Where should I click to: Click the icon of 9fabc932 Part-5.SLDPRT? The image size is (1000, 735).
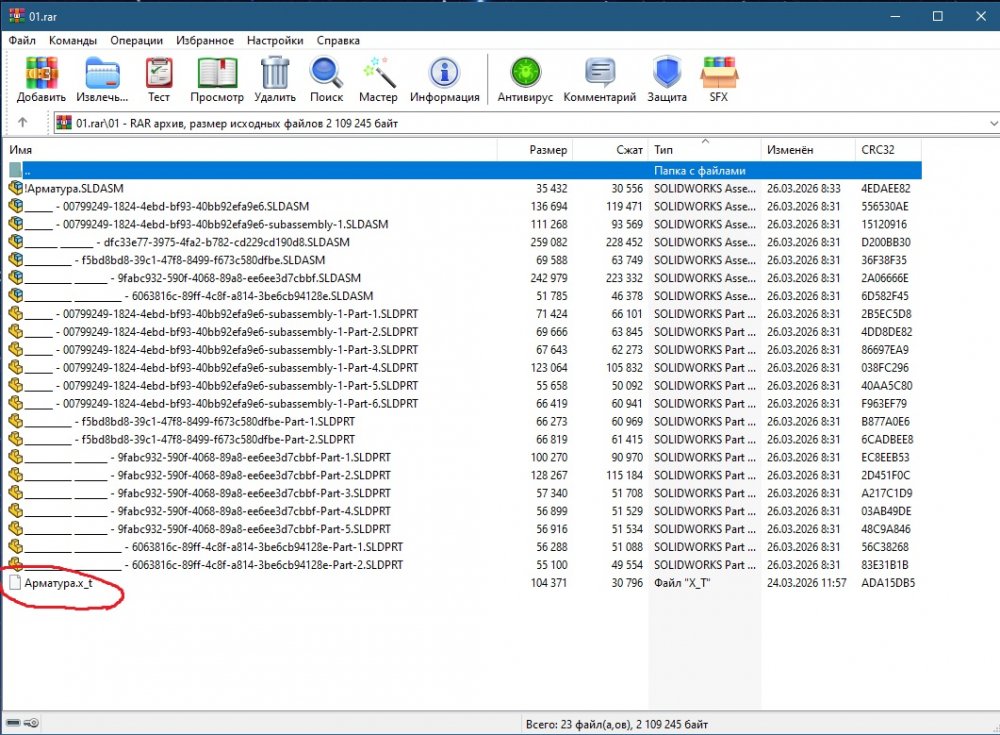pyautogui.click(x=16, y=529)
